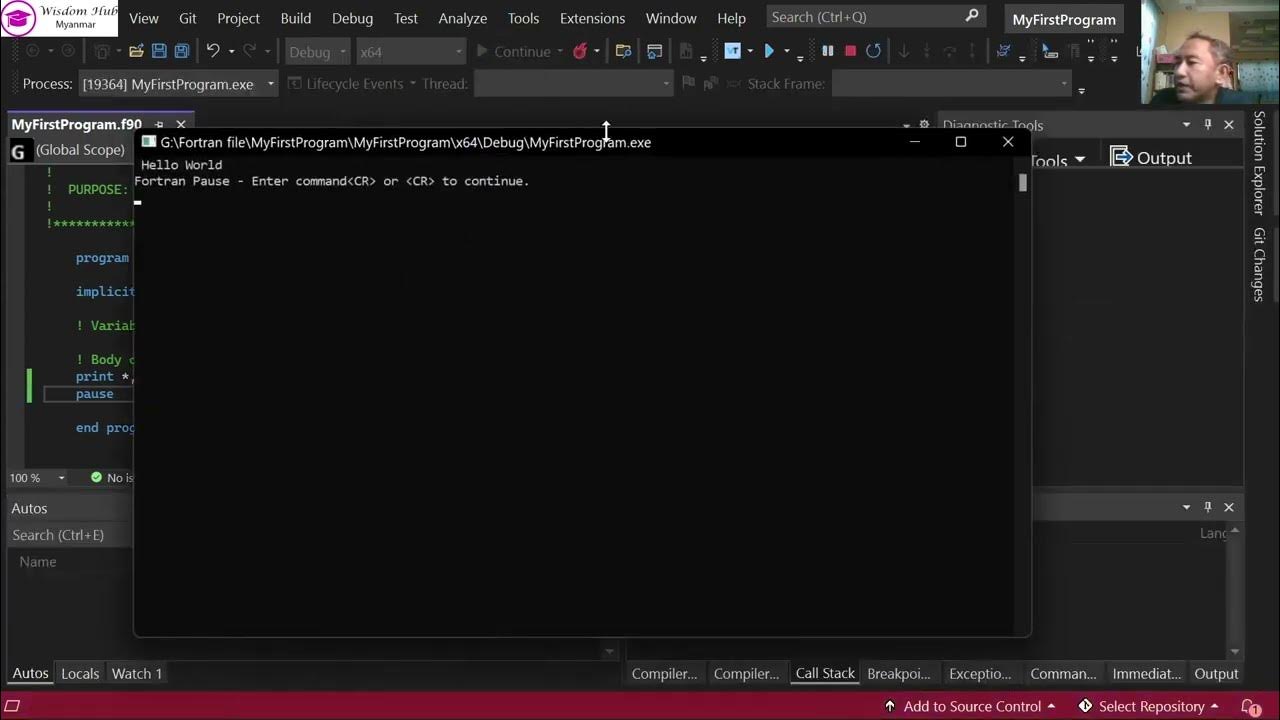
Task: Switch to the Exceptio... tab
Action: tap(980, 673)
